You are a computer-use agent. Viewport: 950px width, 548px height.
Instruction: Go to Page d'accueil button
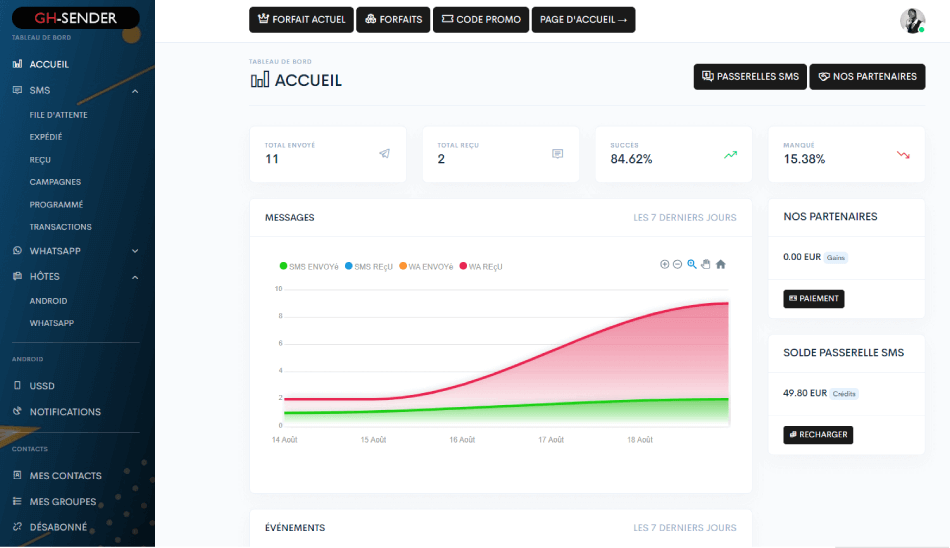(583, 19)
